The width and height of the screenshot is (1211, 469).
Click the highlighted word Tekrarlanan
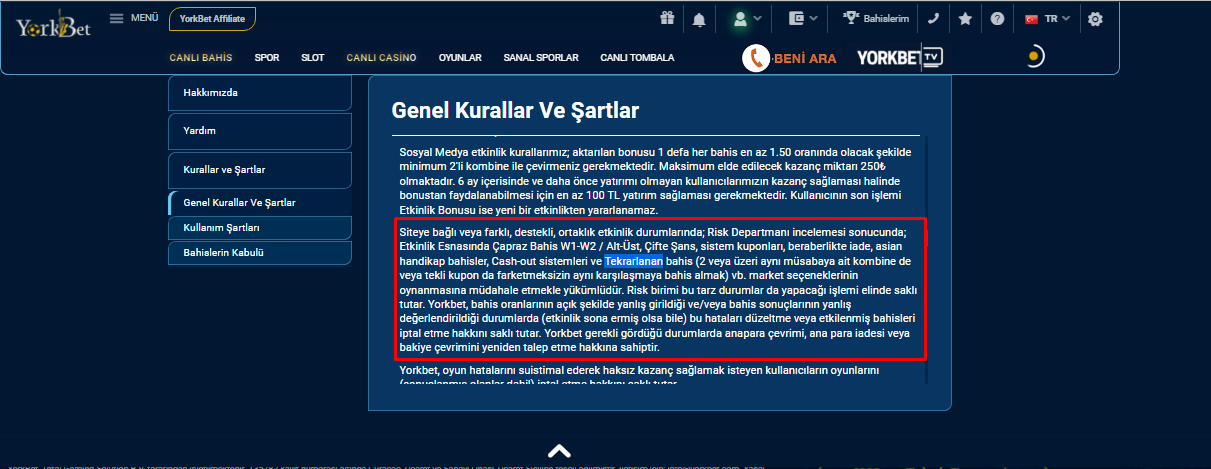633,261
